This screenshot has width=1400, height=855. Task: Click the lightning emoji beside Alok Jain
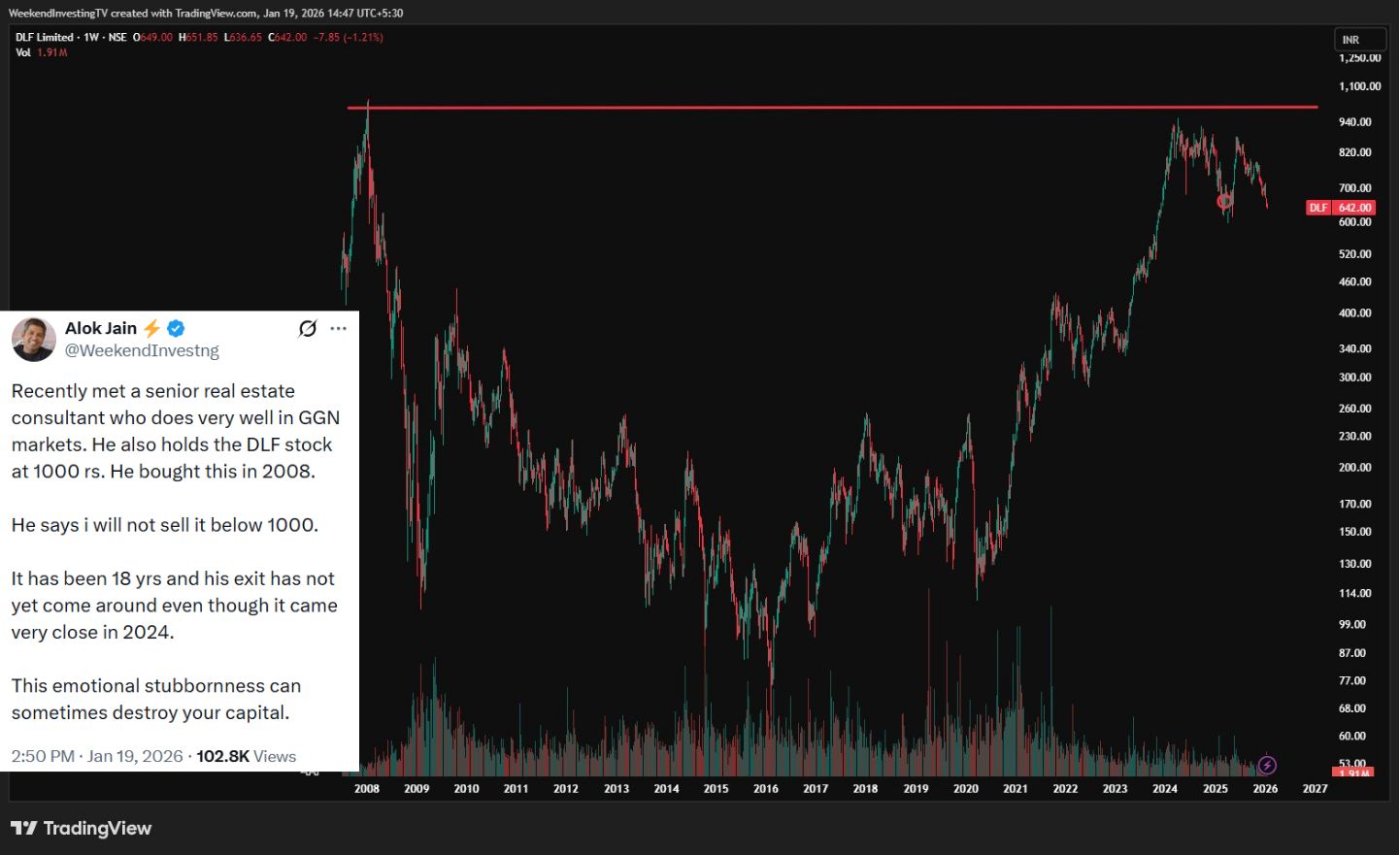tap(151, 328)
